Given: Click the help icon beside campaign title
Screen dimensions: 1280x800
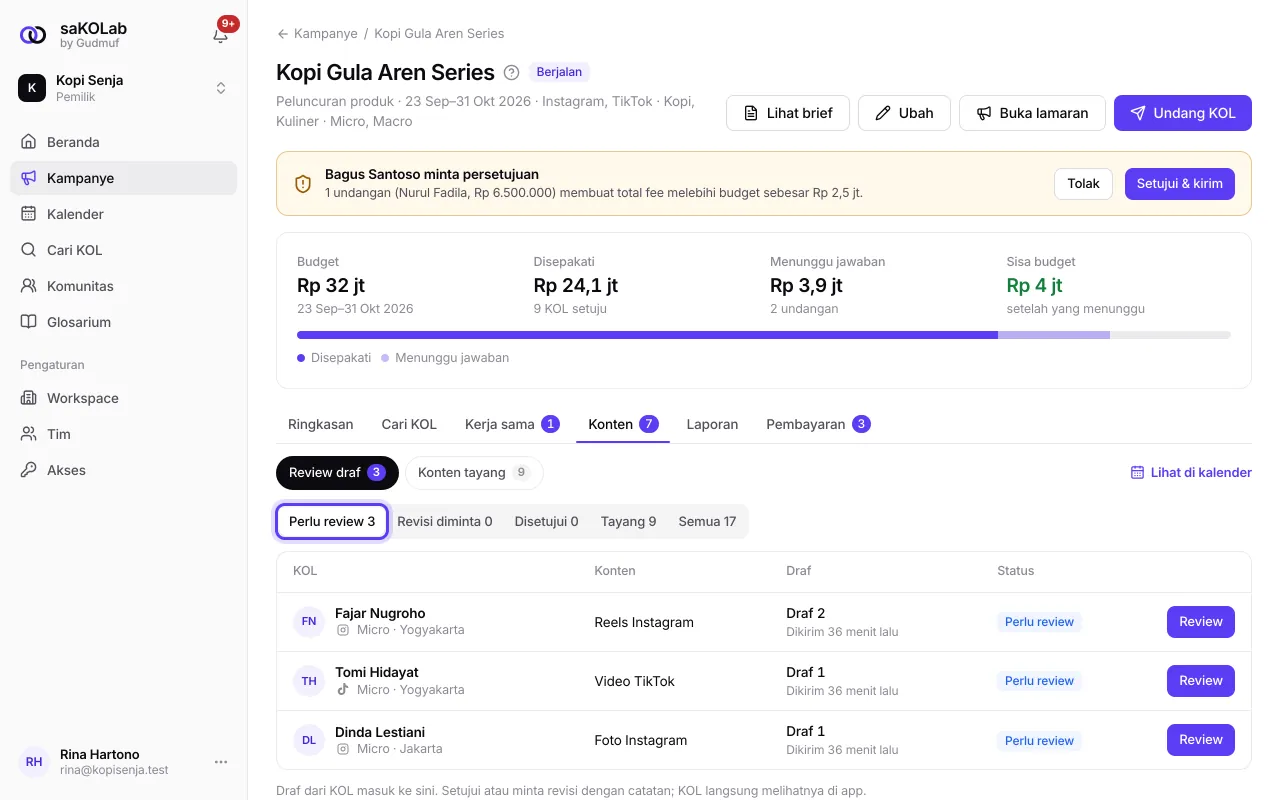Looking at the screenshot, I should click(x=511, y=72).
